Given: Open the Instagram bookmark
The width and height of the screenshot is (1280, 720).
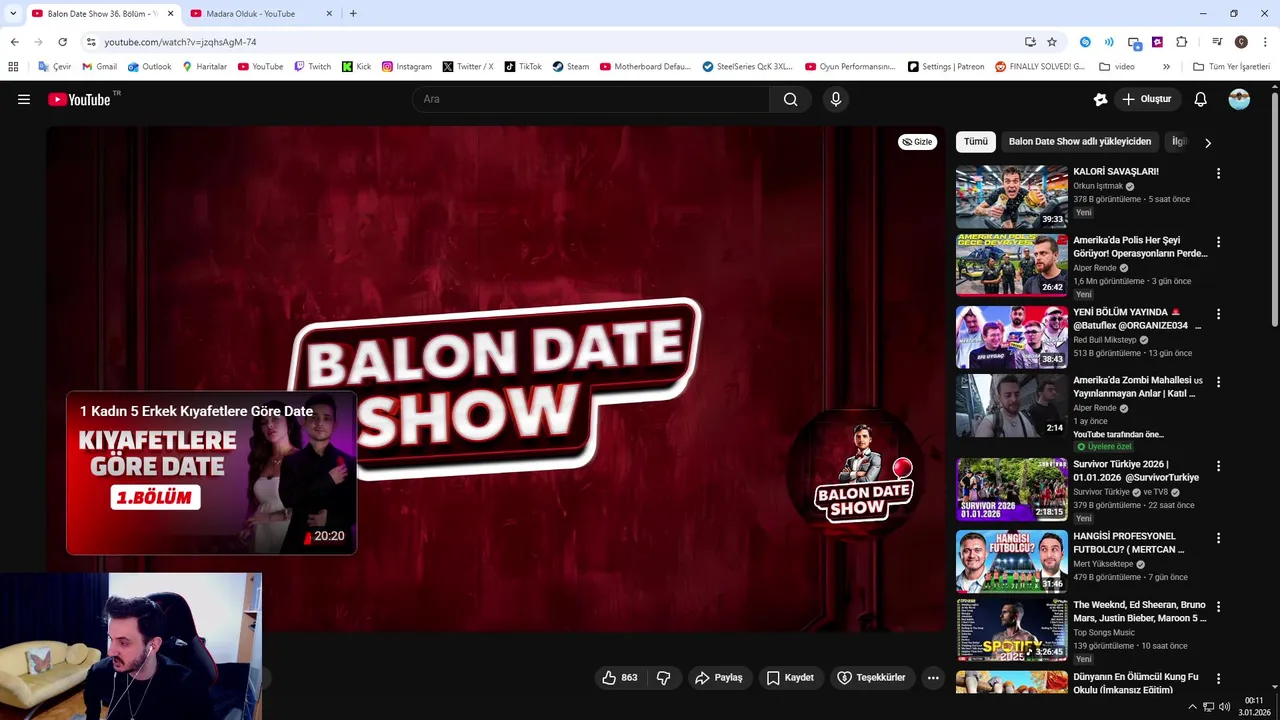Looking at the screenshot, I should [x=407, y=67].
